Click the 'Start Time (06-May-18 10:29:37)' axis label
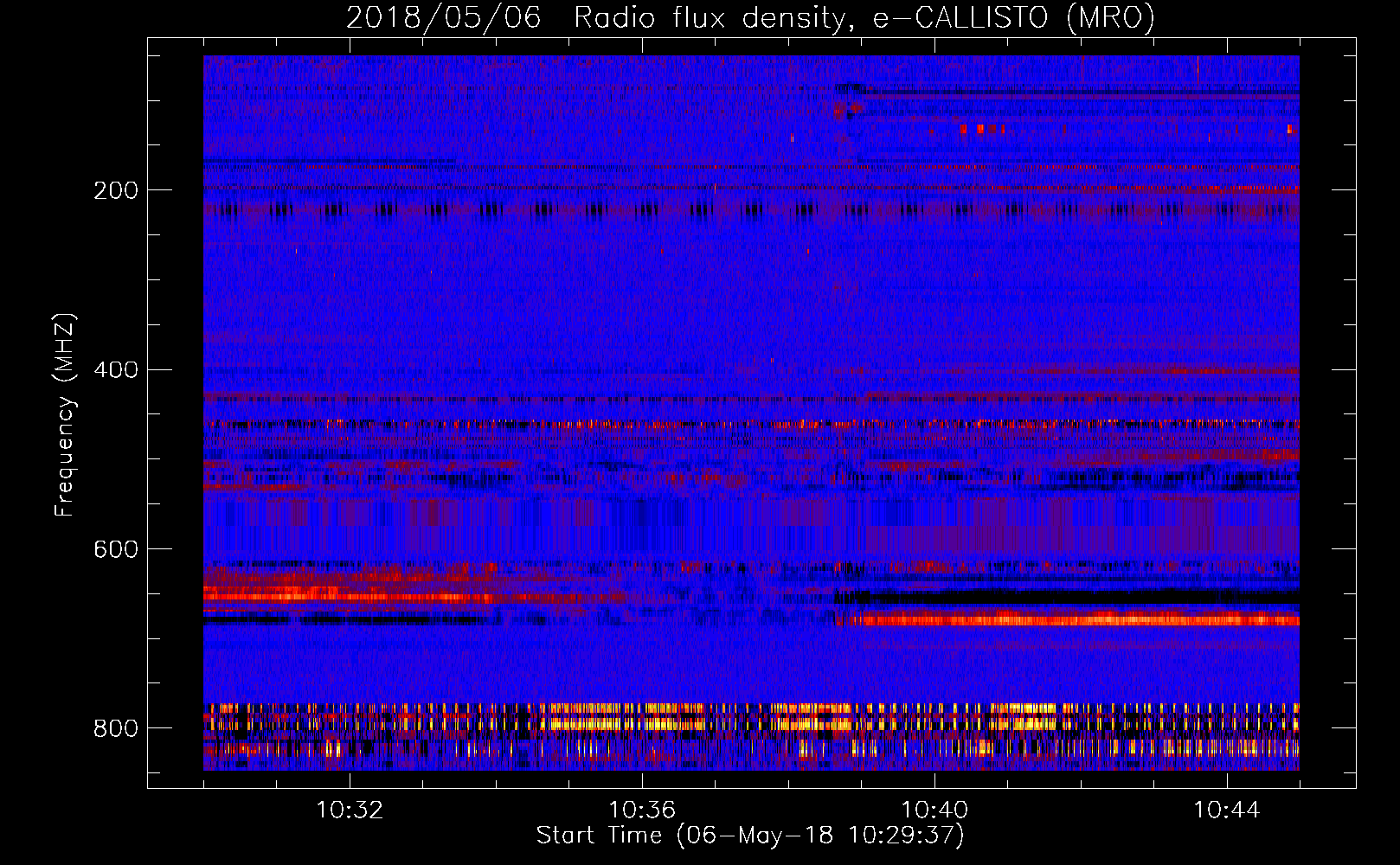 point(750,836)
